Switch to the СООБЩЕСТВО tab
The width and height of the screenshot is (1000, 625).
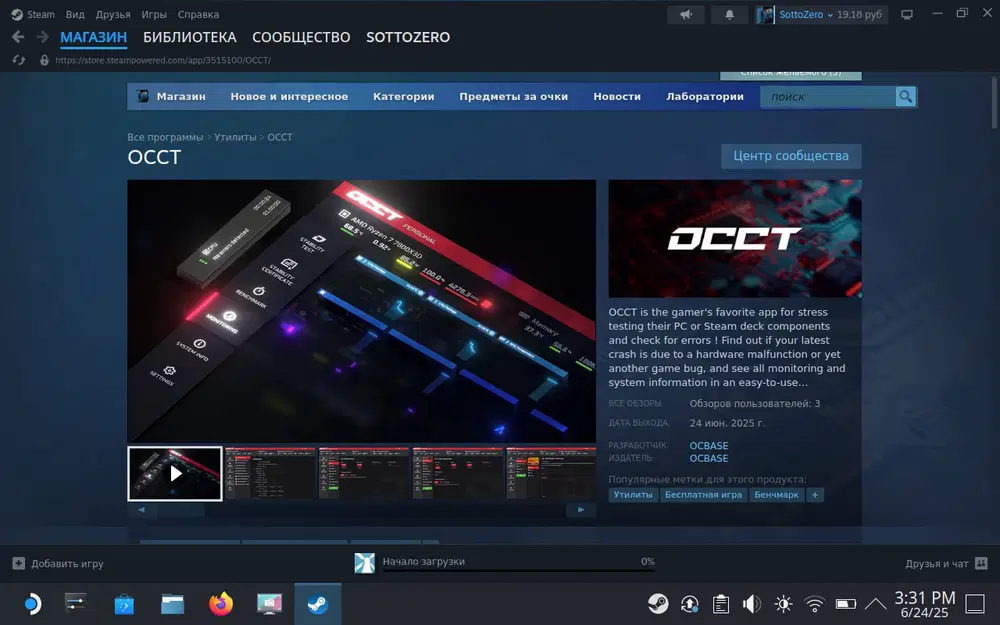pos(301,38)
